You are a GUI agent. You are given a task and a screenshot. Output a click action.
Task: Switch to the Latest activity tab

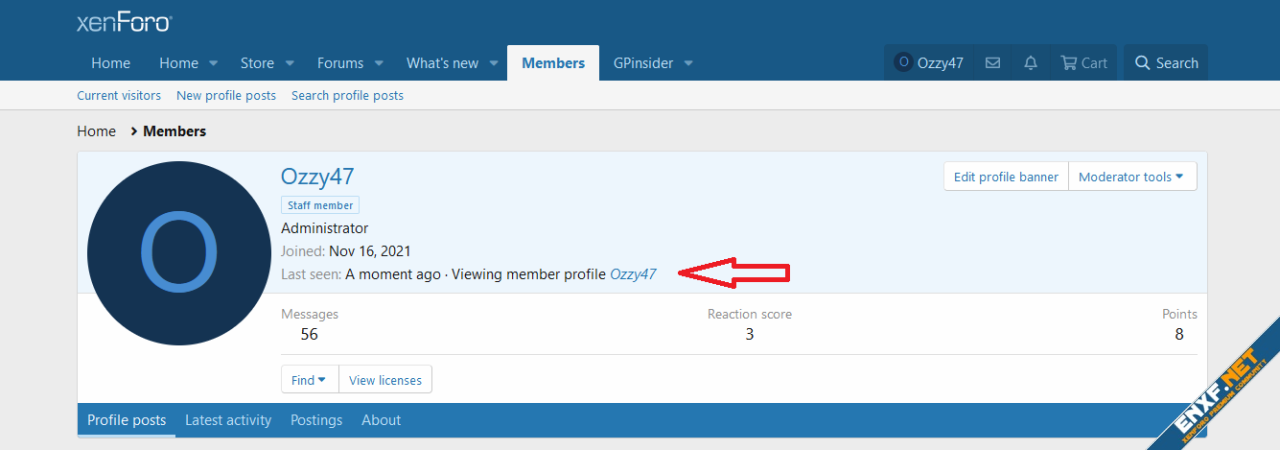pyautogui.click(x=228, y=420)
